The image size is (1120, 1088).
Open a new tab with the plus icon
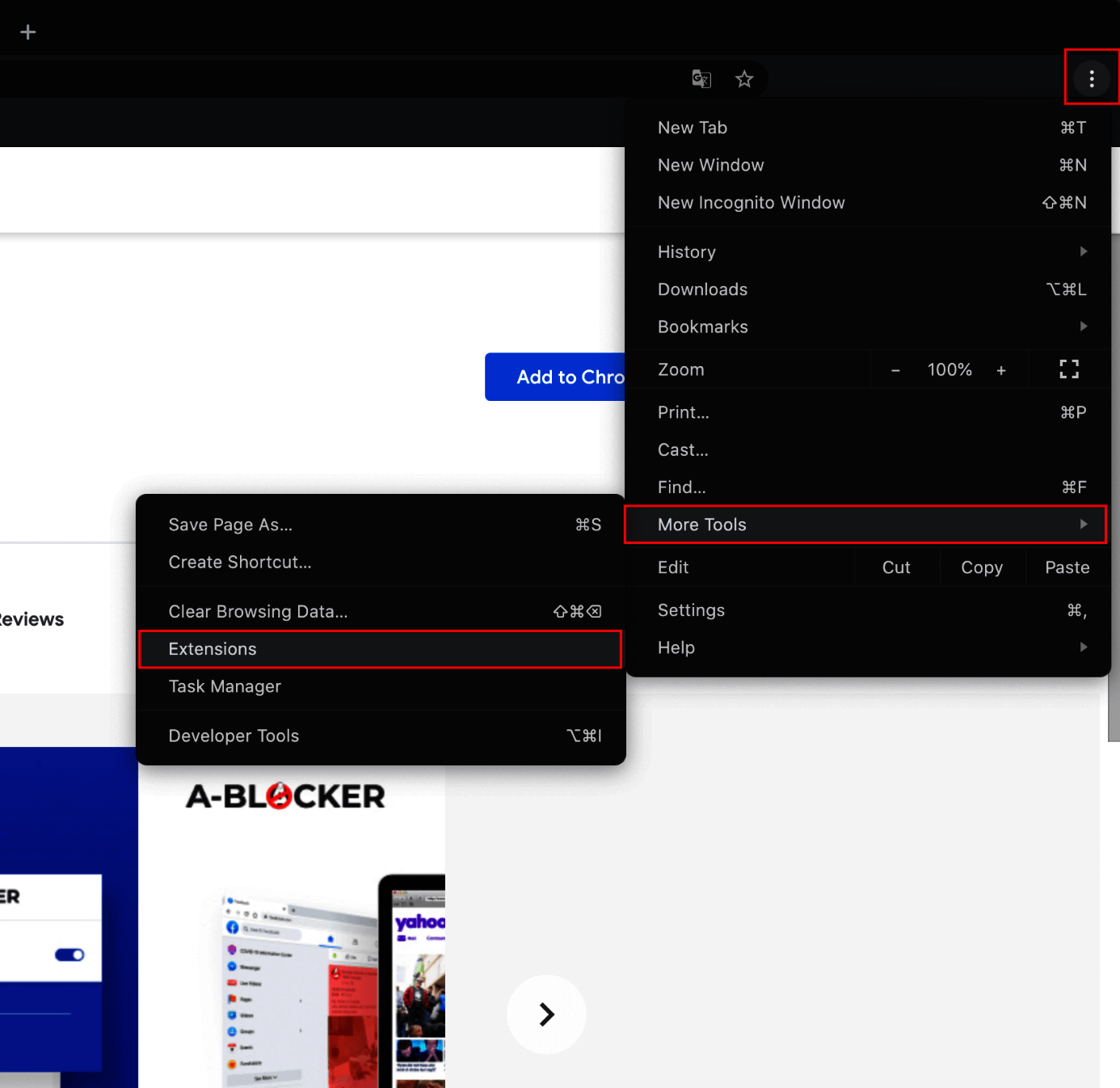click(x=28, y=32)
